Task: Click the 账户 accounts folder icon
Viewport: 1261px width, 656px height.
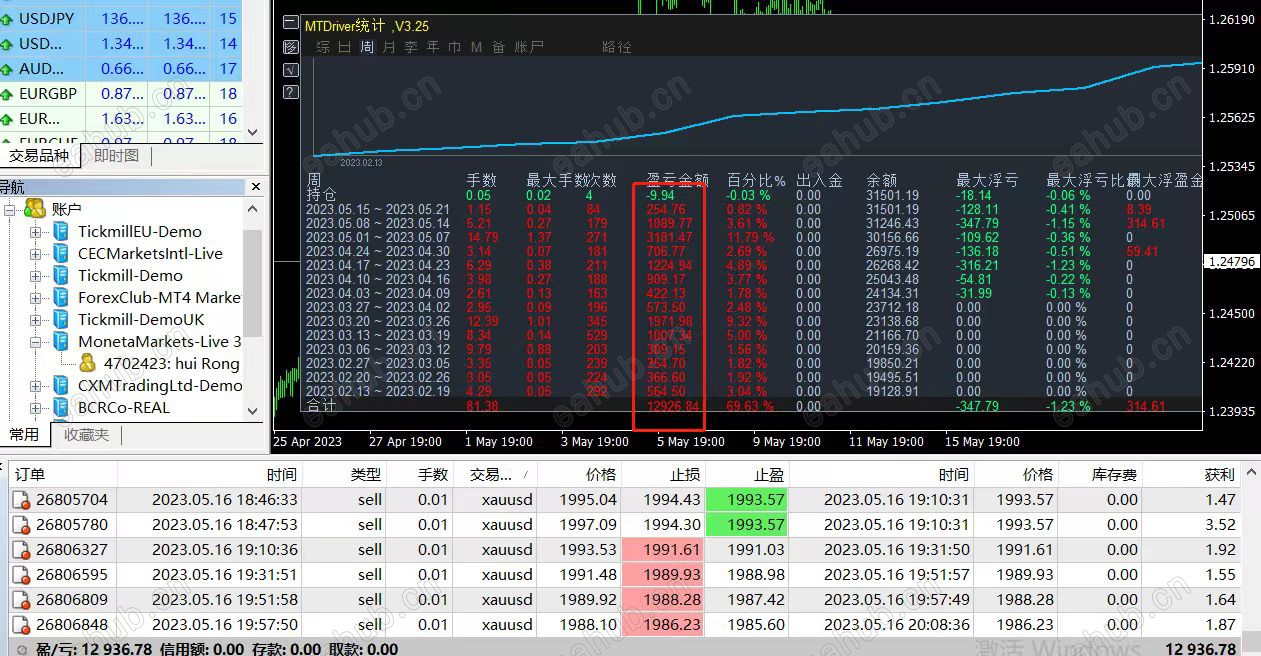Action: 35,208
